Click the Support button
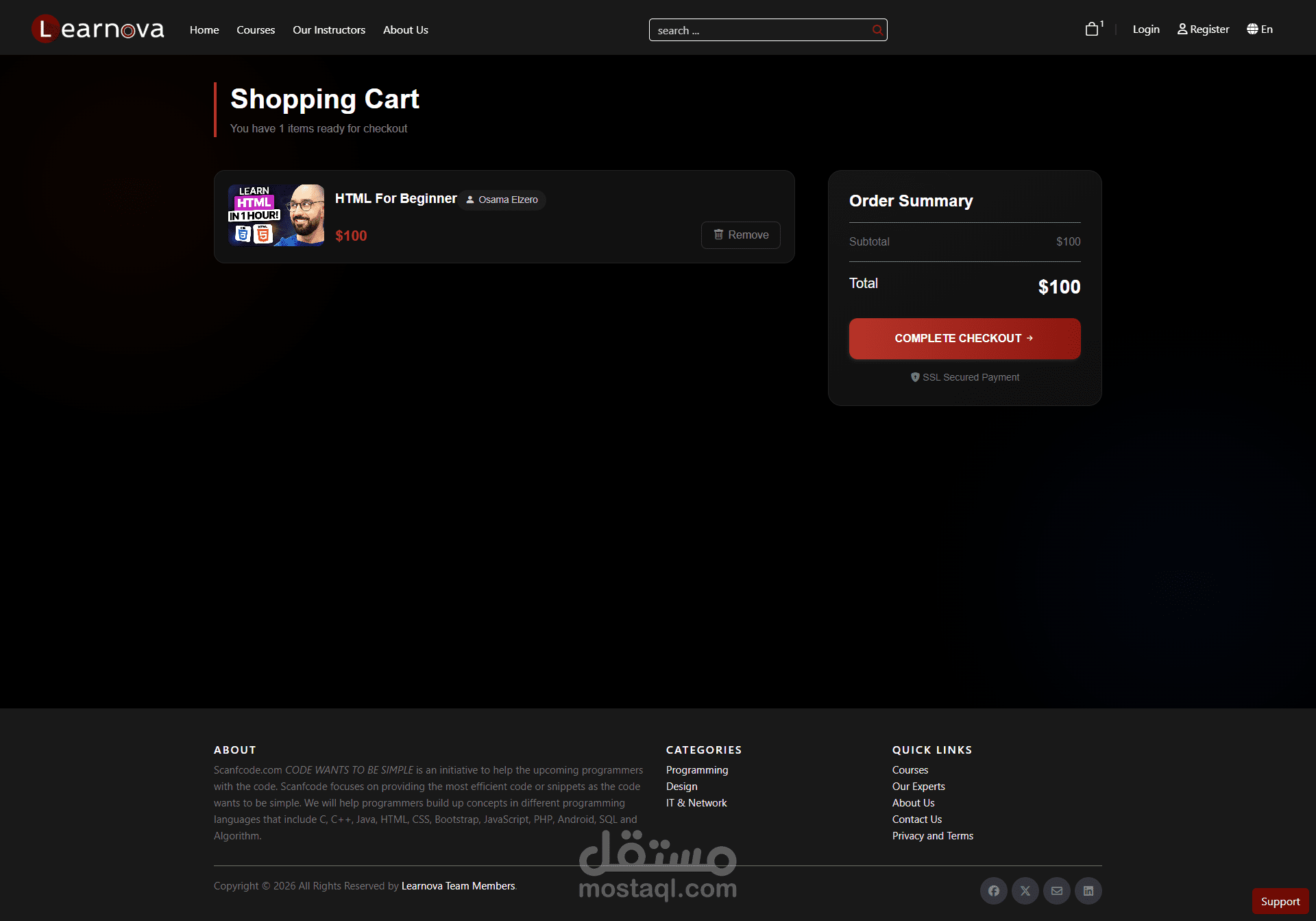The width and height of the screenshot is (1316, 921). tap(1280, 901)
